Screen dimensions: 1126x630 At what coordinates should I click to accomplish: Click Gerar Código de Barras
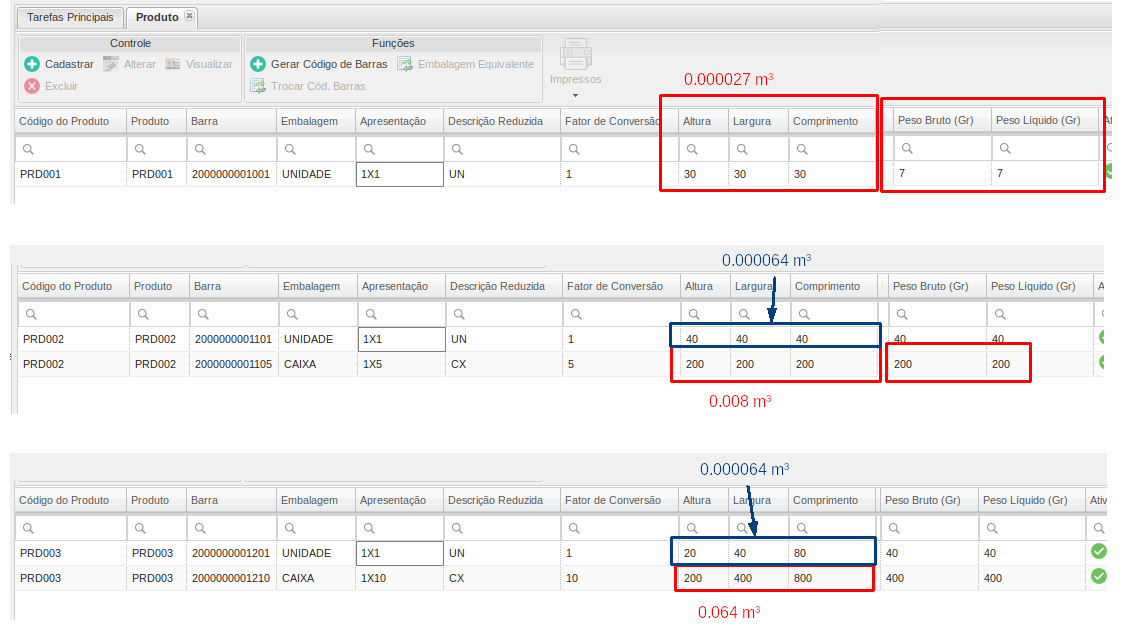[x=319, y=64]
